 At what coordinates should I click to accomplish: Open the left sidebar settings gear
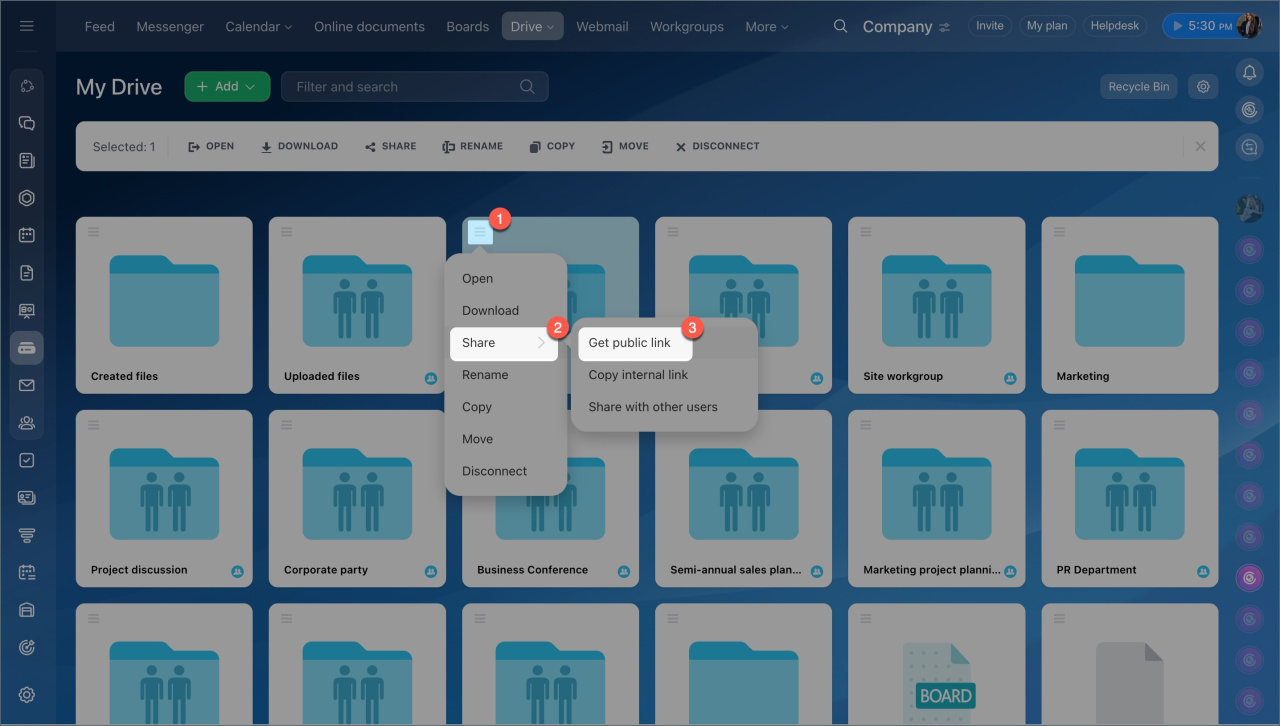tap(27, 695)
